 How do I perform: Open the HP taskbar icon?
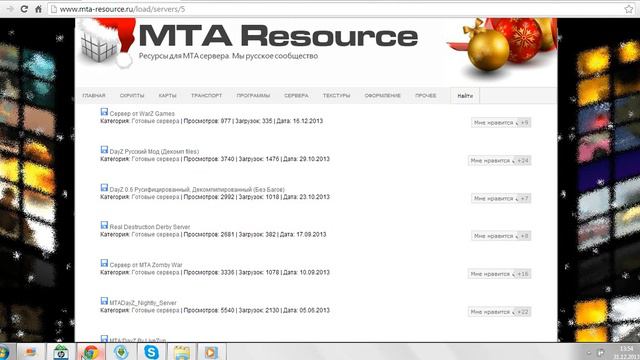pos(61,352)
